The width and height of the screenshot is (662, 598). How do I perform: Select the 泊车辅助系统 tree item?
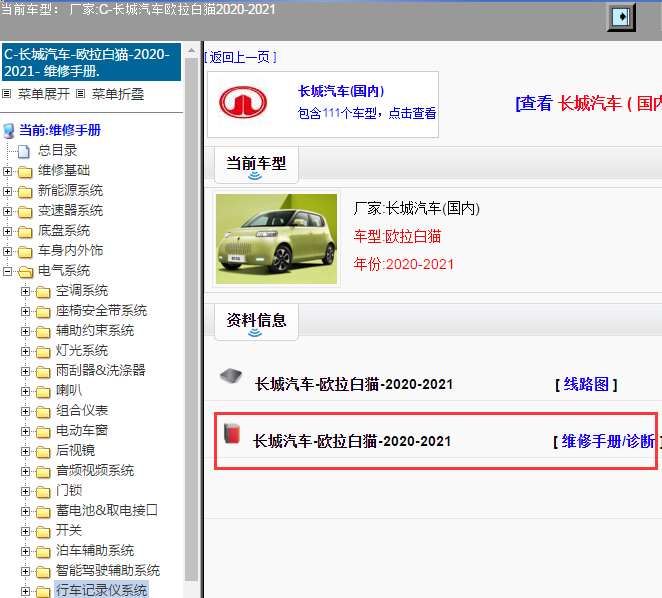[x=95, y=551]
